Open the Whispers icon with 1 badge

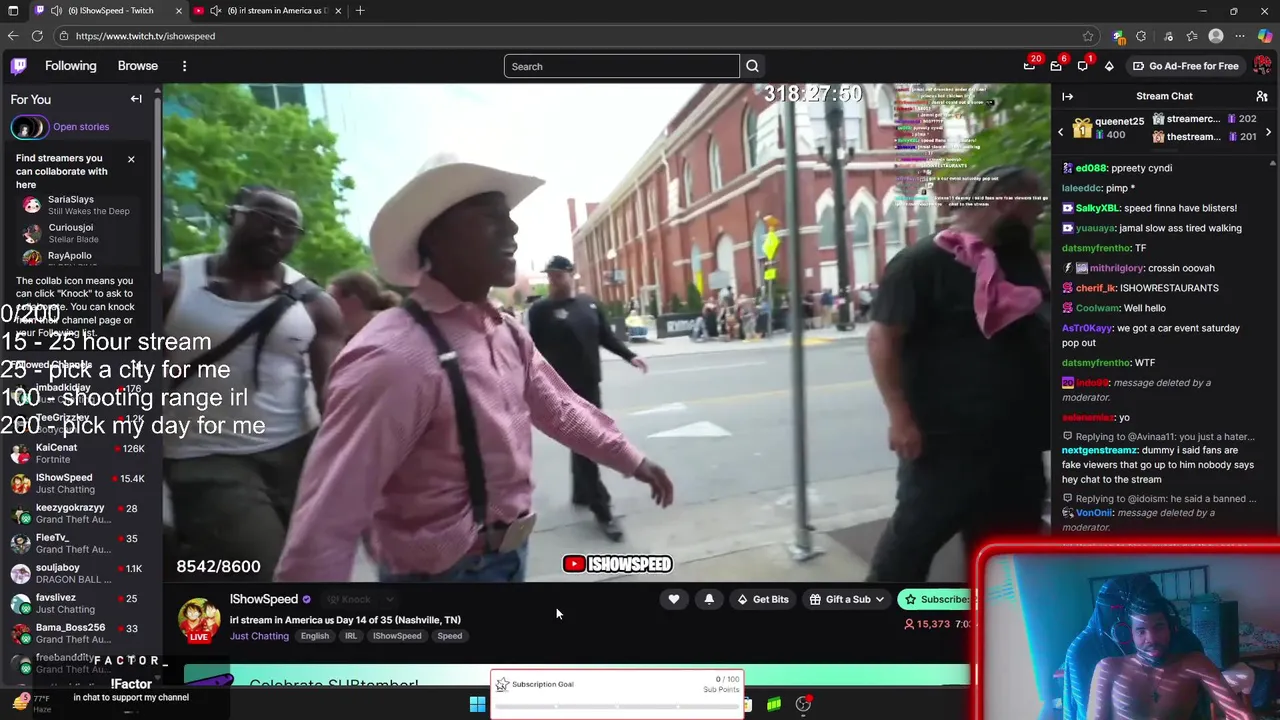point(1083,66)
